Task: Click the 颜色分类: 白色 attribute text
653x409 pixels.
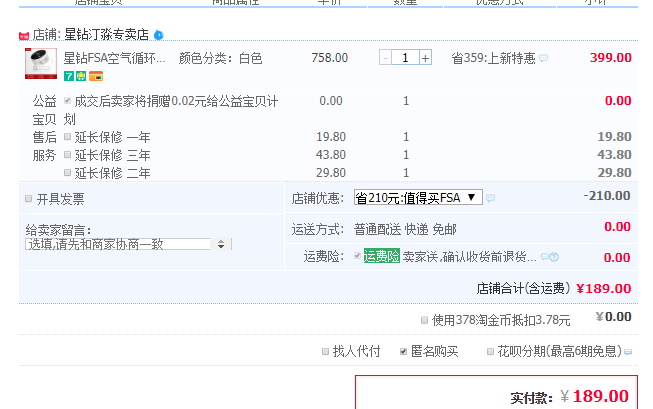Action: pos(221,58)
